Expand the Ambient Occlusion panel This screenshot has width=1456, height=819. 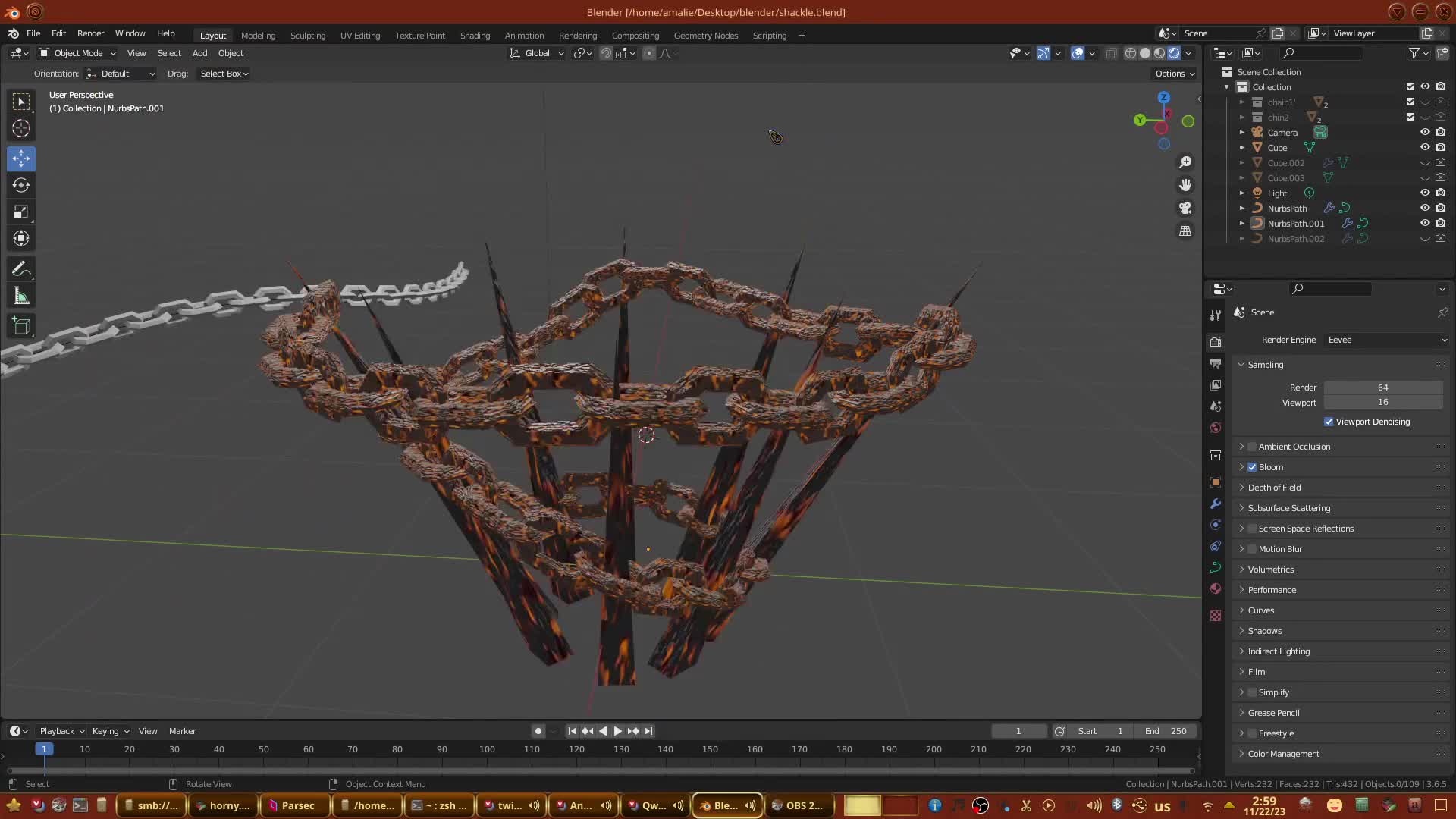(1241, 447)
